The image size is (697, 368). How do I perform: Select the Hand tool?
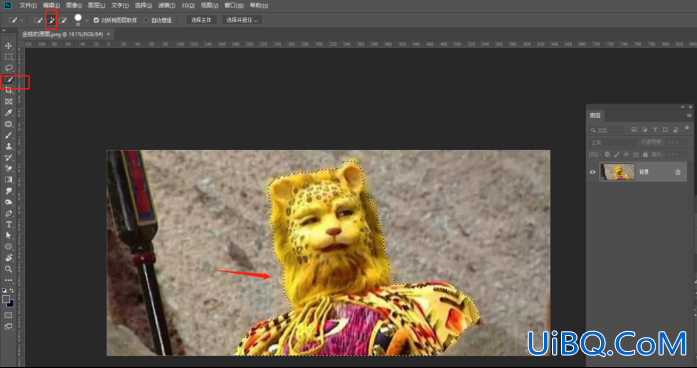(8, 258)
